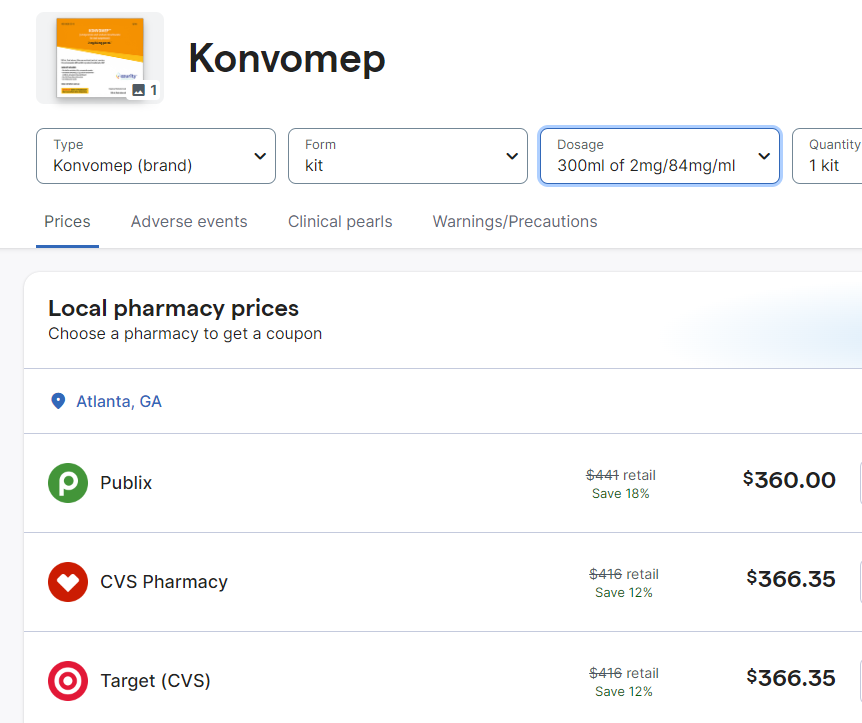Expand the Dosage dropdown selector
862x723 pixels.
[x=660, y=156]
